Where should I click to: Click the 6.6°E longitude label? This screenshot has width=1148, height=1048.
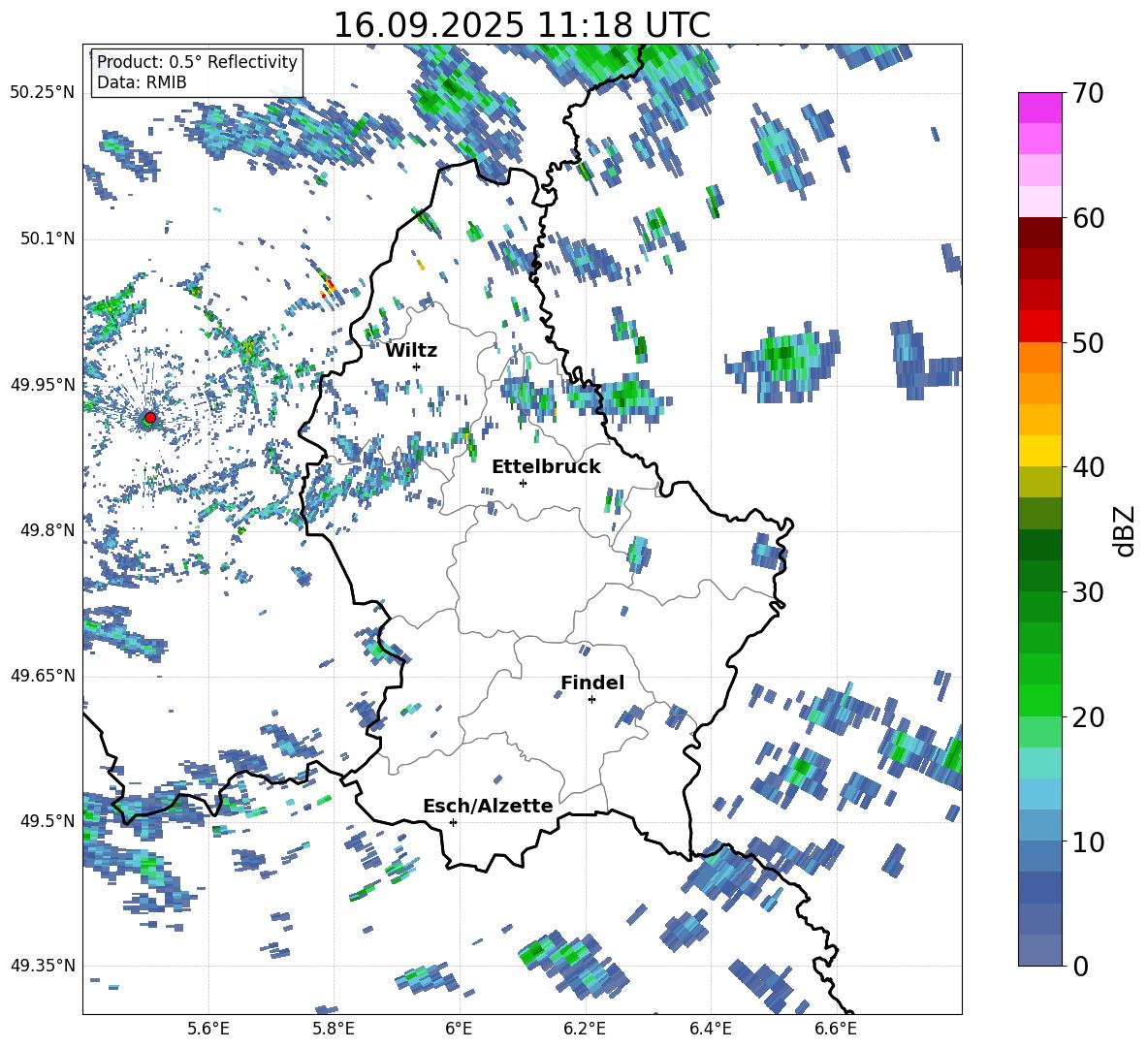pos(836,1029)
